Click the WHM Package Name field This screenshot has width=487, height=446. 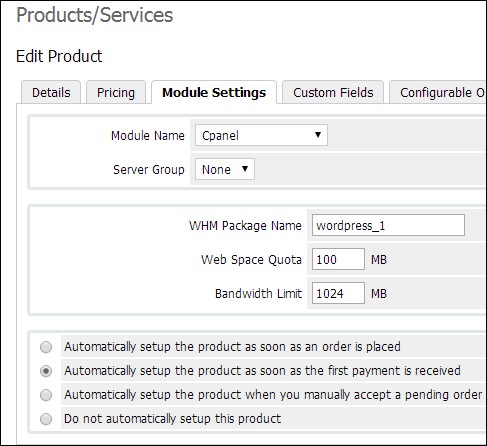point(388,225)
